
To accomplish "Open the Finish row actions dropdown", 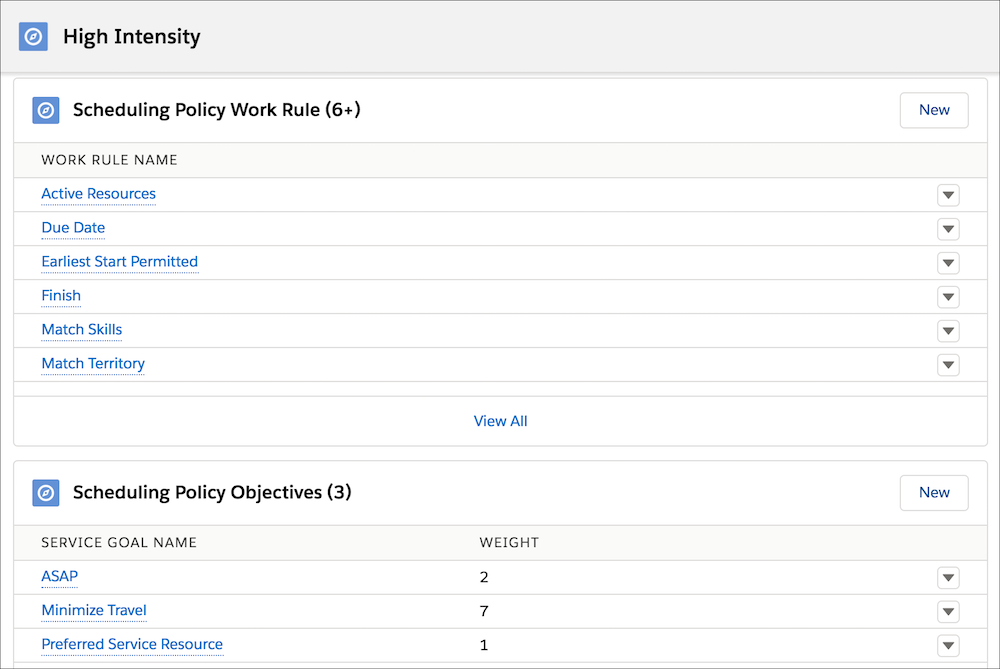I will [x=948, y=297].
